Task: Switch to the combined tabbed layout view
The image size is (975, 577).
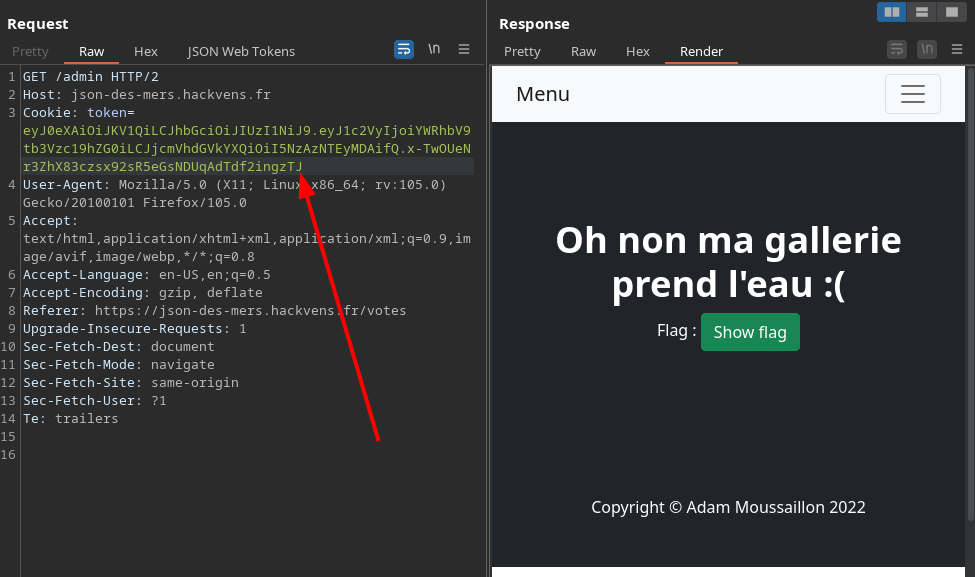Action: tap(951, 12)
